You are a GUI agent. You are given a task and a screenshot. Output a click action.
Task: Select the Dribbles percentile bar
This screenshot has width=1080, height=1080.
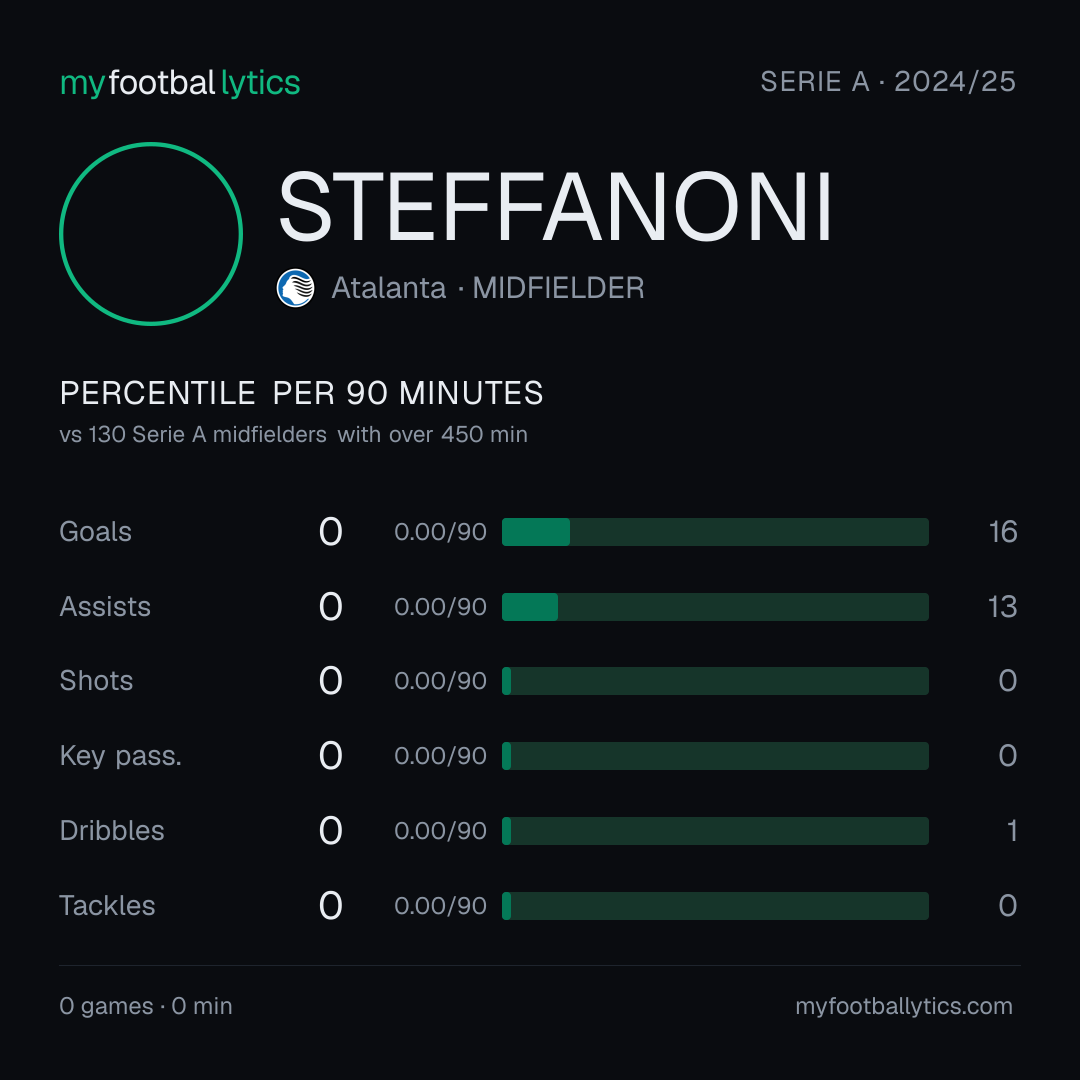[x=715, y=831]
